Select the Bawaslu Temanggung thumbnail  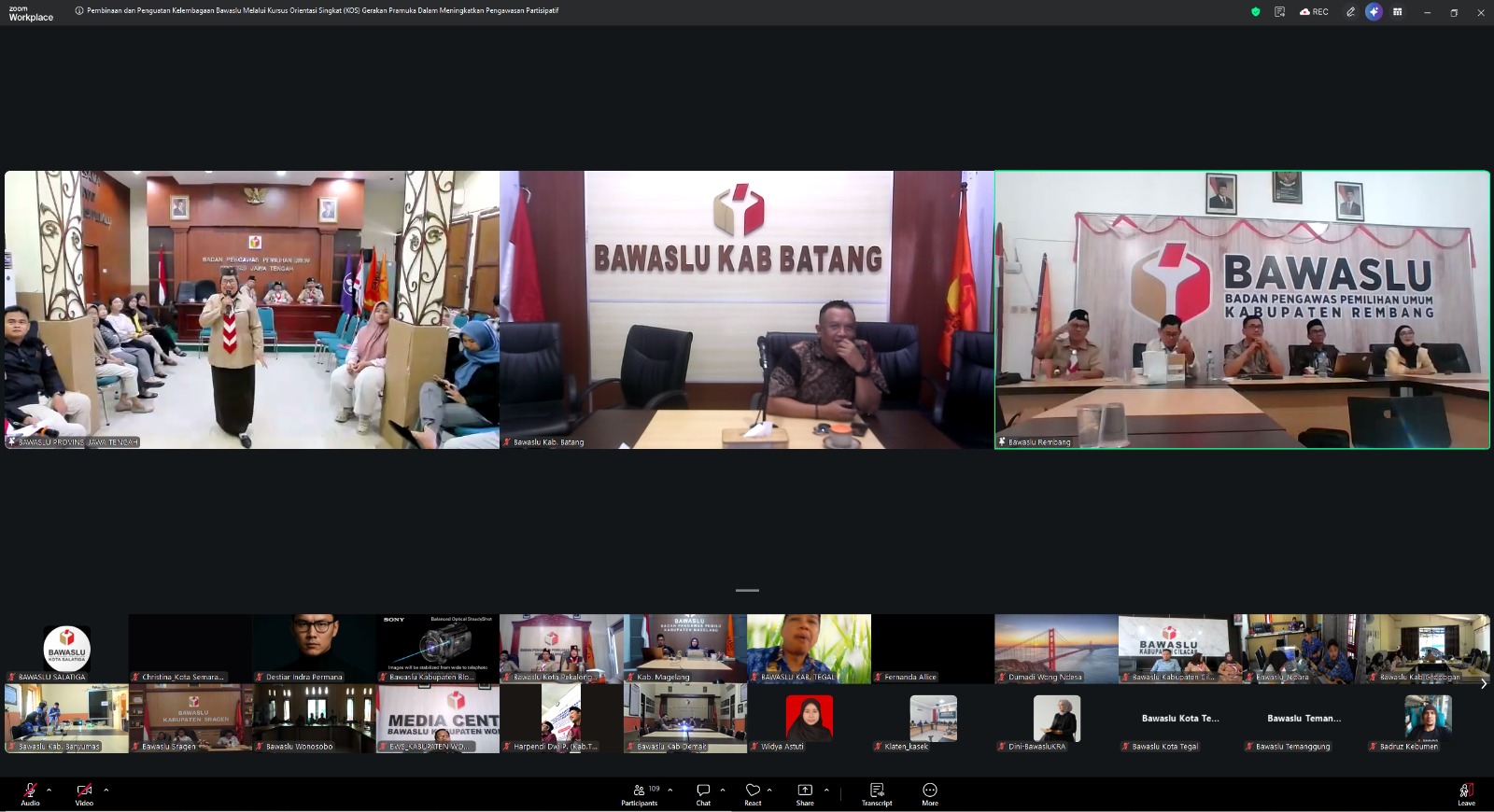point(1304,719)
